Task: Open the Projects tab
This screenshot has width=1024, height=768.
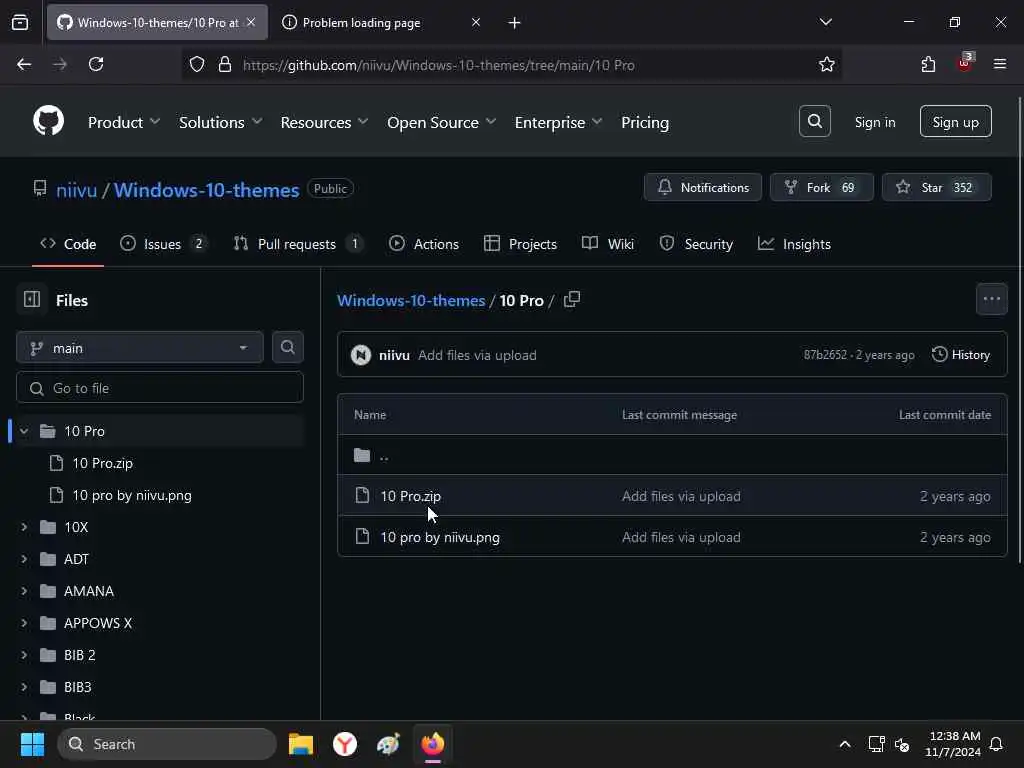Action: coord(520,244)
